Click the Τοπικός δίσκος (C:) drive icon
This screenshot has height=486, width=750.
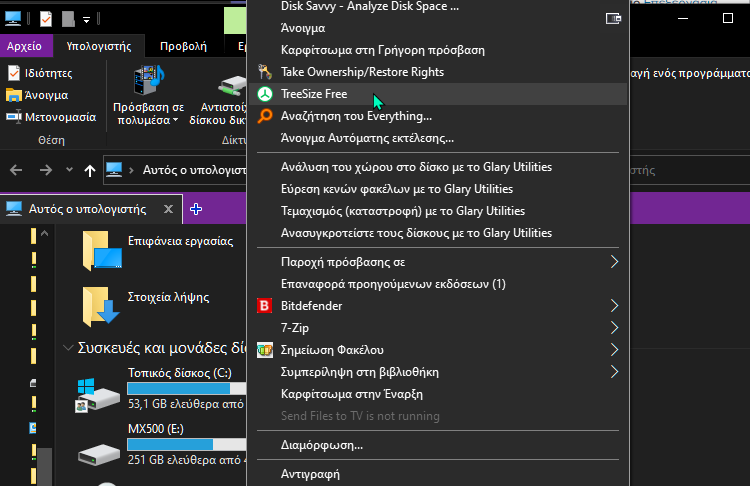[99, 395]
